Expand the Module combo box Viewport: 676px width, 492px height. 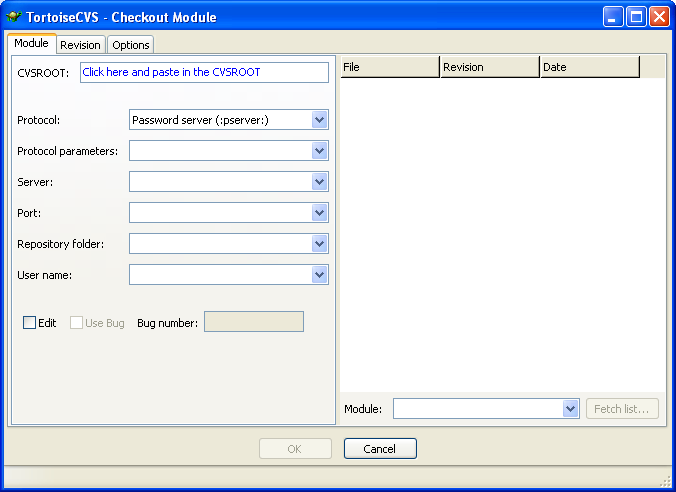[x=570, y=409]
